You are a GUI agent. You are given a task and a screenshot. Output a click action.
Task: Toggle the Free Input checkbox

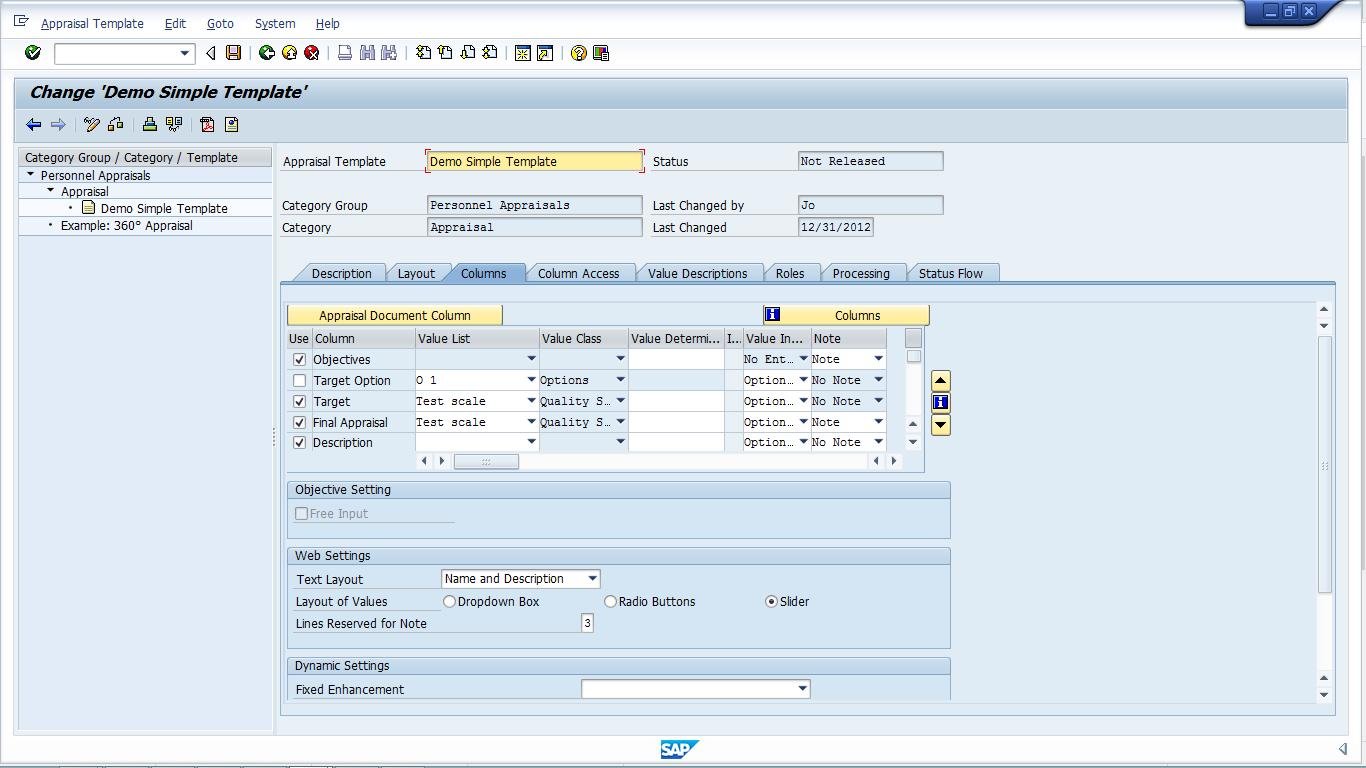[301, 514]
